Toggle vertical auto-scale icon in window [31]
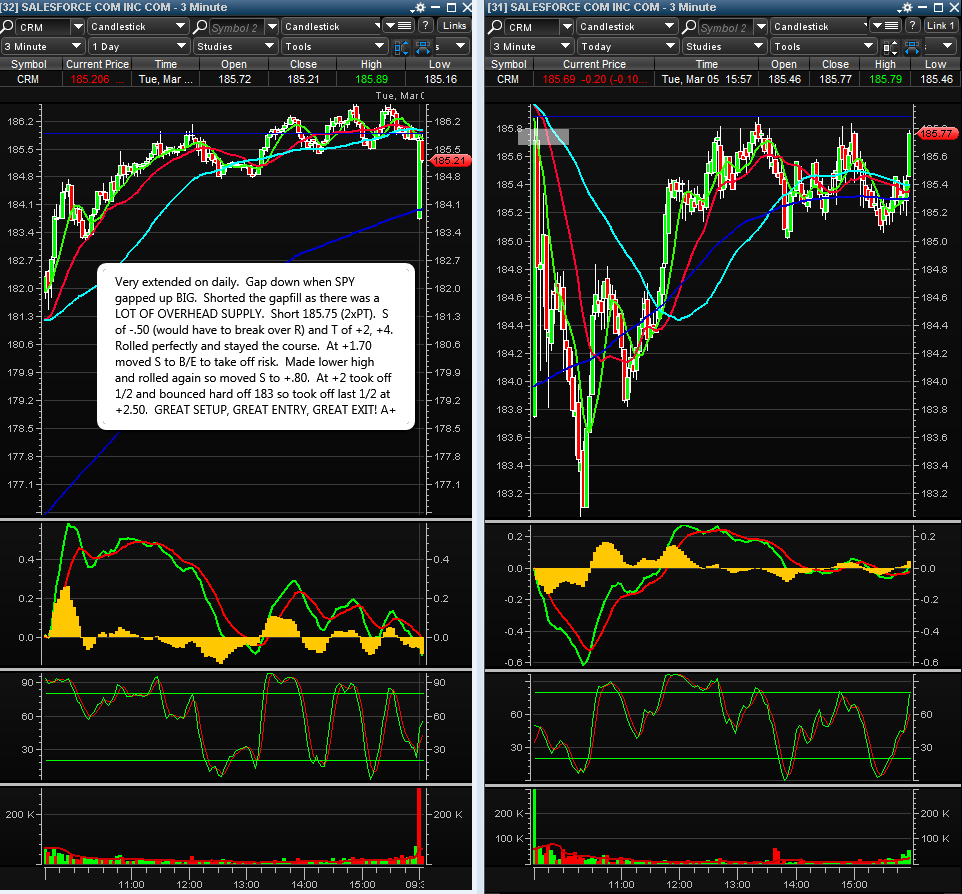 coord(890,47)
